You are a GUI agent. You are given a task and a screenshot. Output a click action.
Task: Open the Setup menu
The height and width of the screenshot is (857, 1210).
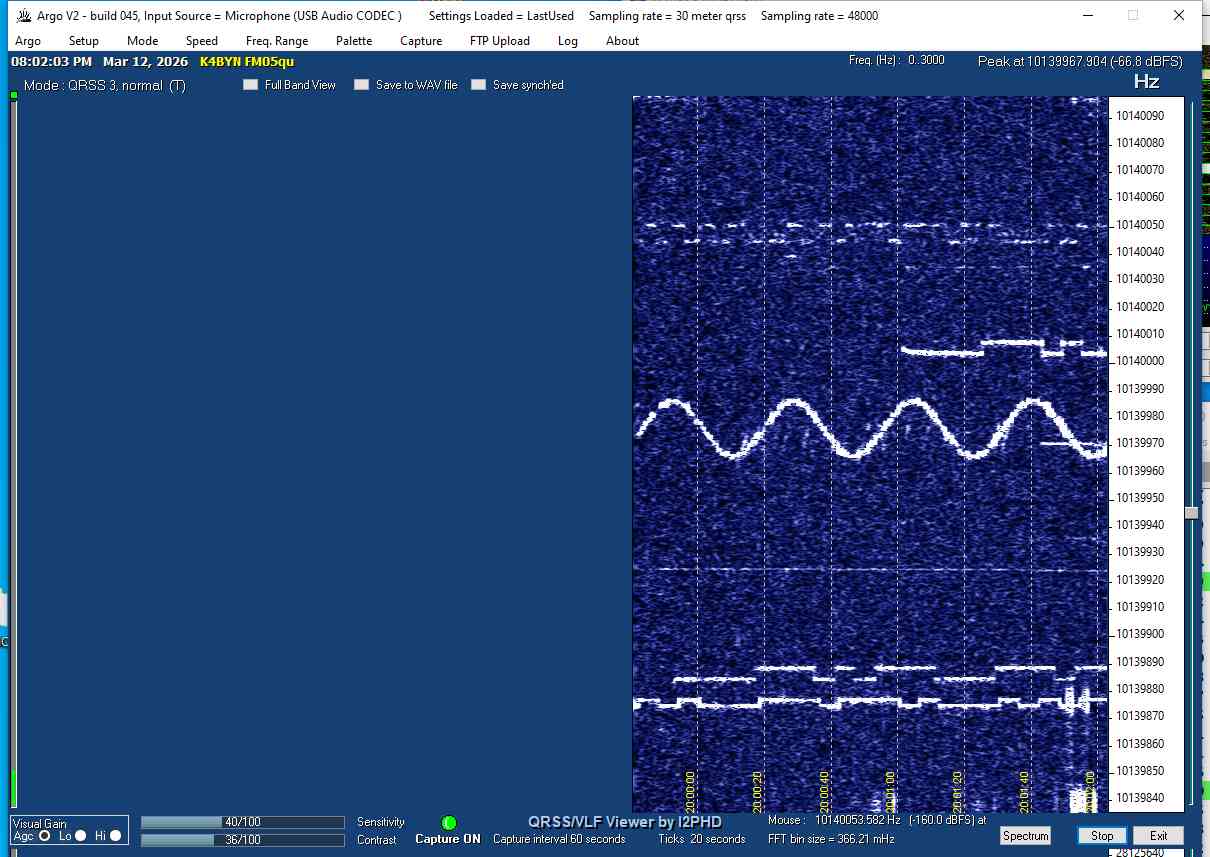click(x=84, y=41)
